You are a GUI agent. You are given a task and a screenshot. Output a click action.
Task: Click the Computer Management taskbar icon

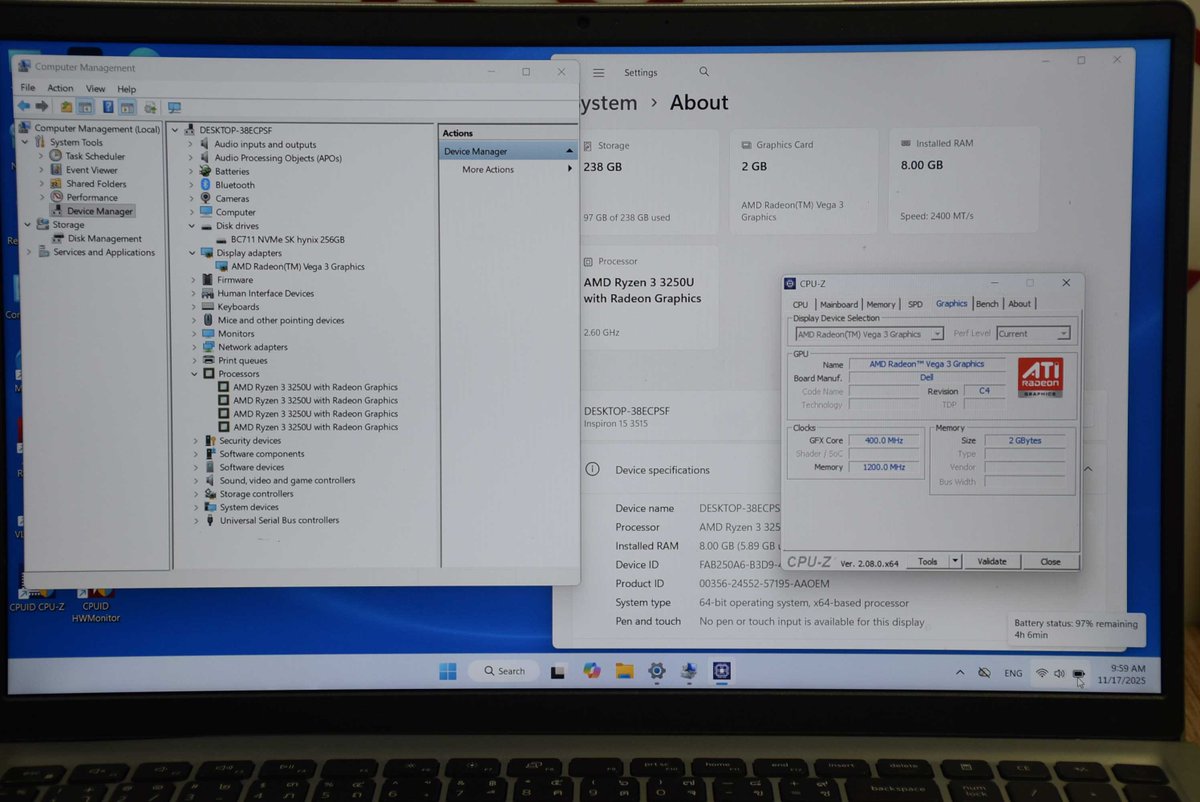point(688,671)
